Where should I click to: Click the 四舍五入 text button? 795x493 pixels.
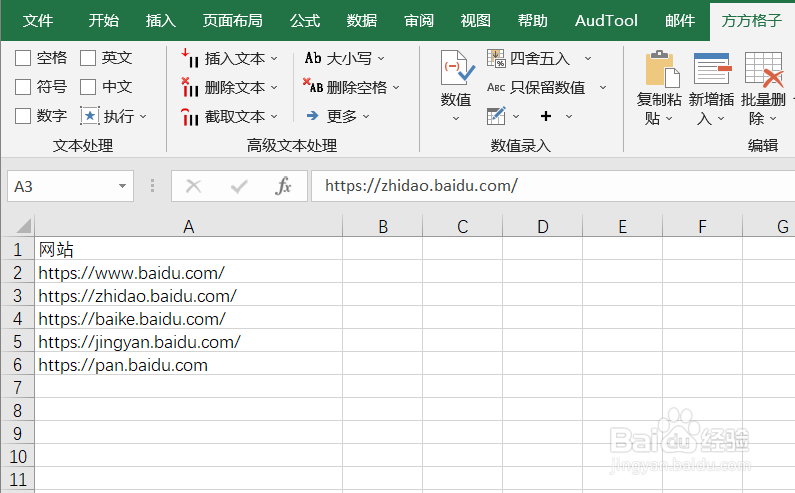click(x=540, y=58)
